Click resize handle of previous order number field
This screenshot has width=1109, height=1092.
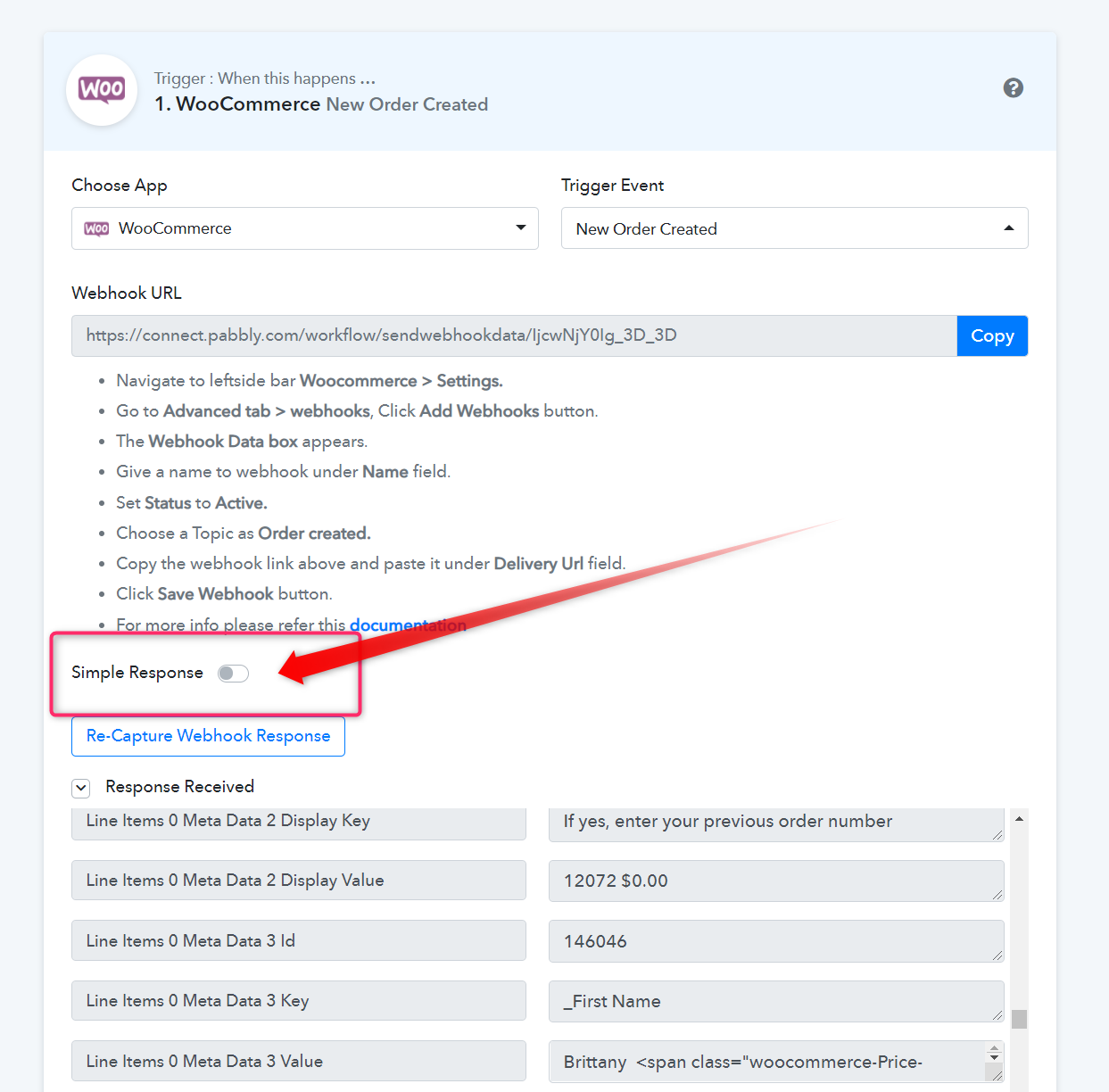tap(997, 835)
